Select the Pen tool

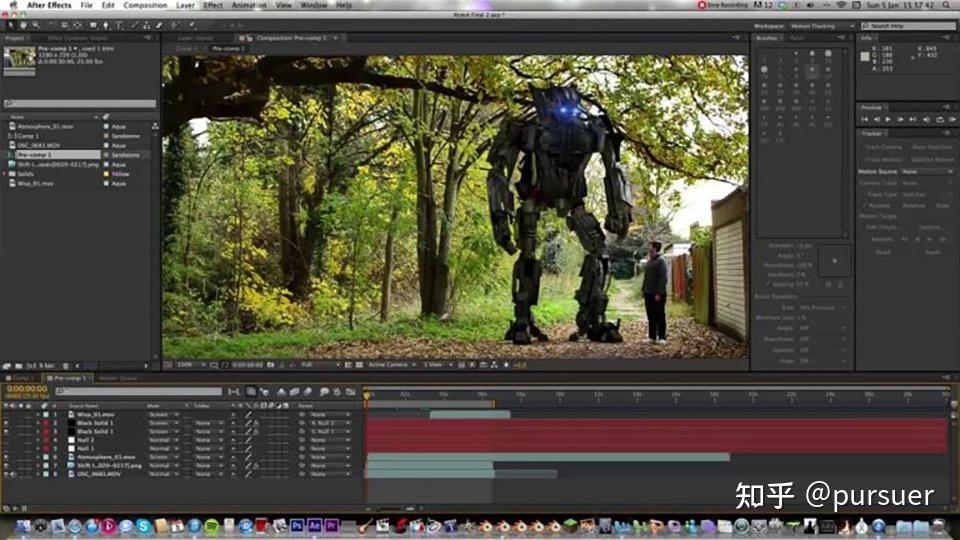[105, 25]
